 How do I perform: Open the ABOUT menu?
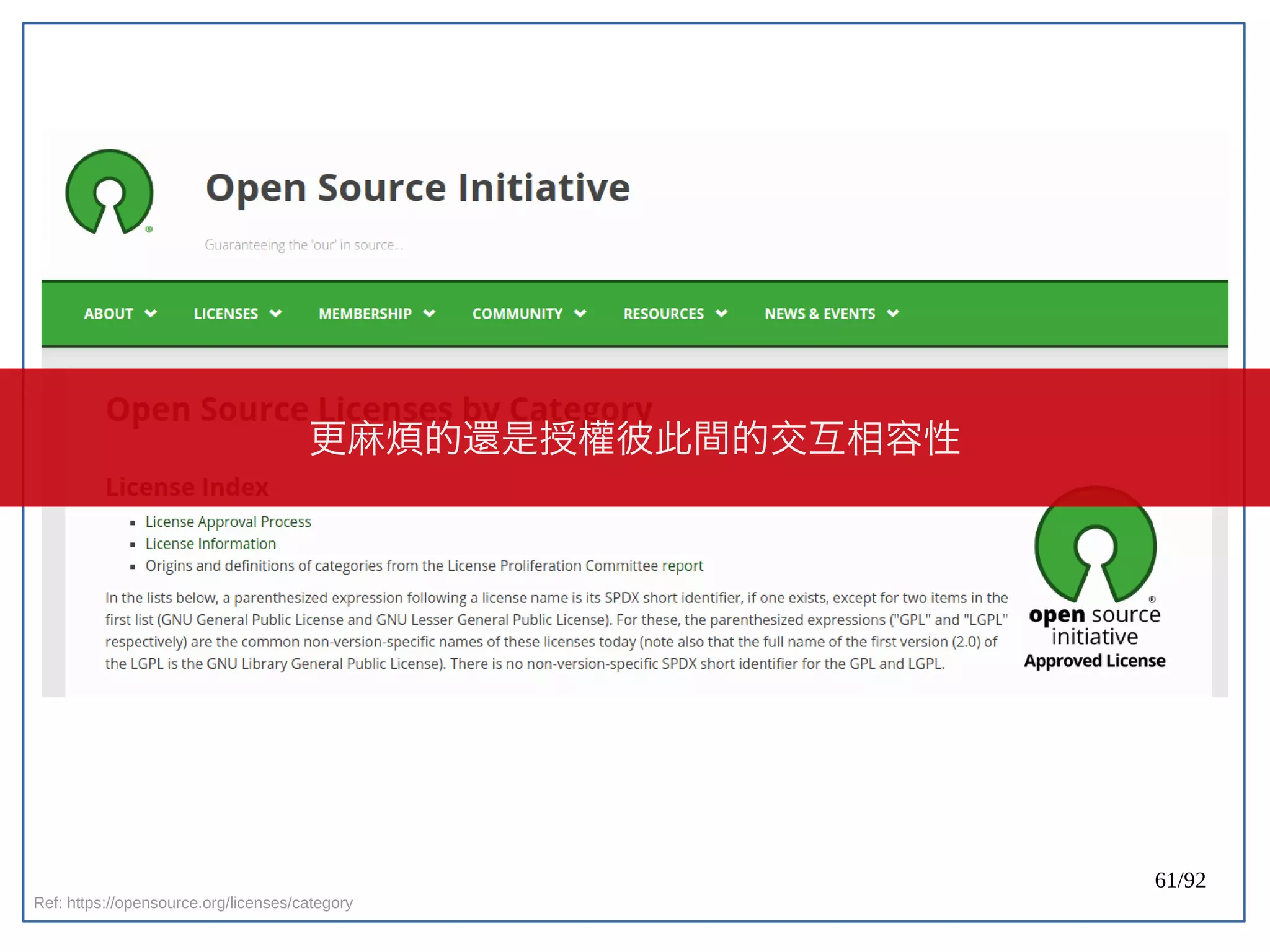109,314
